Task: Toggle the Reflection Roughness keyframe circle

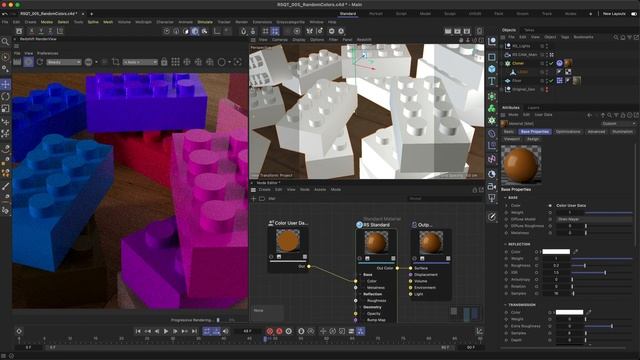Action: [x=537, y=266]
